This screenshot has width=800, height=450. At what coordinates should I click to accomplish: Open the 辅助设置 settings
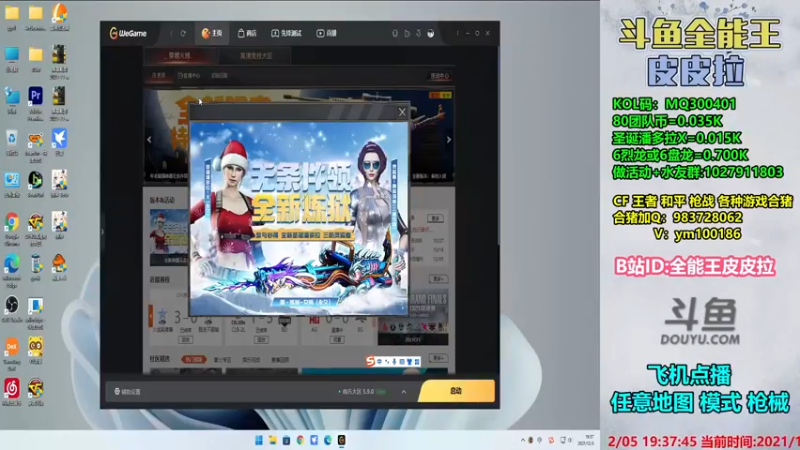point(128,392)
